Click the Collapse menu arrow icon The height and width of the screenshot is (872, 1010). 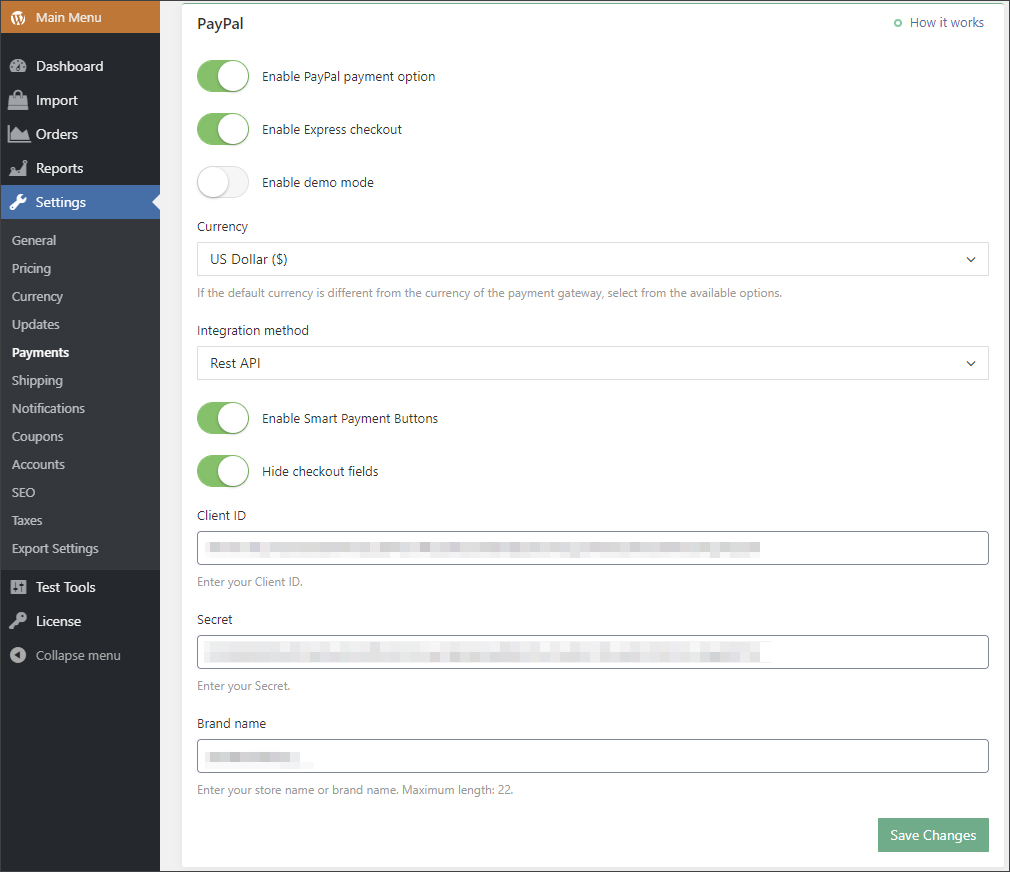18,655
